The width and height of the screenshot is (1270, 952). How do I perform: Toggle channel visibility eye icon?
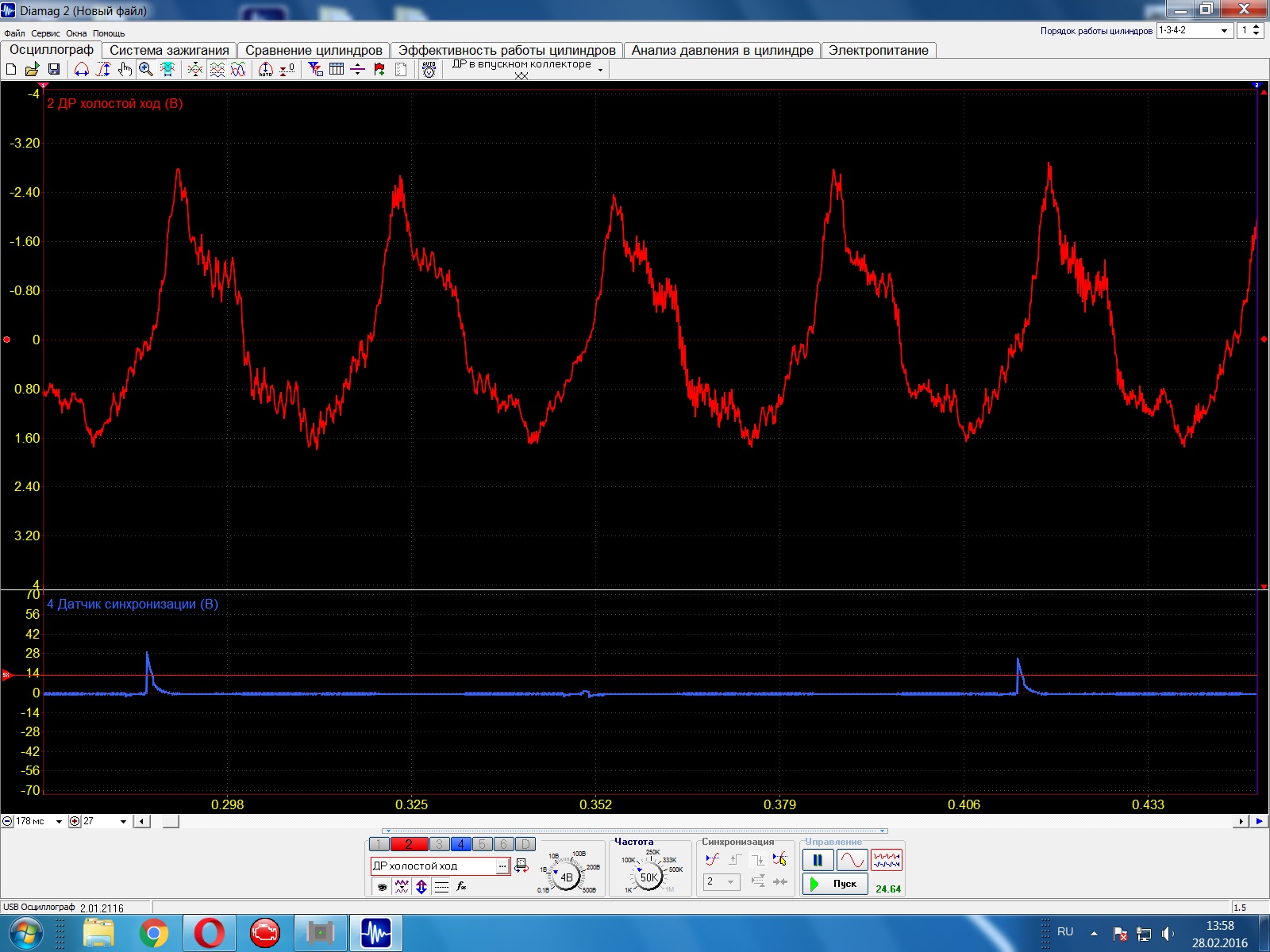[x=382, y=887]
